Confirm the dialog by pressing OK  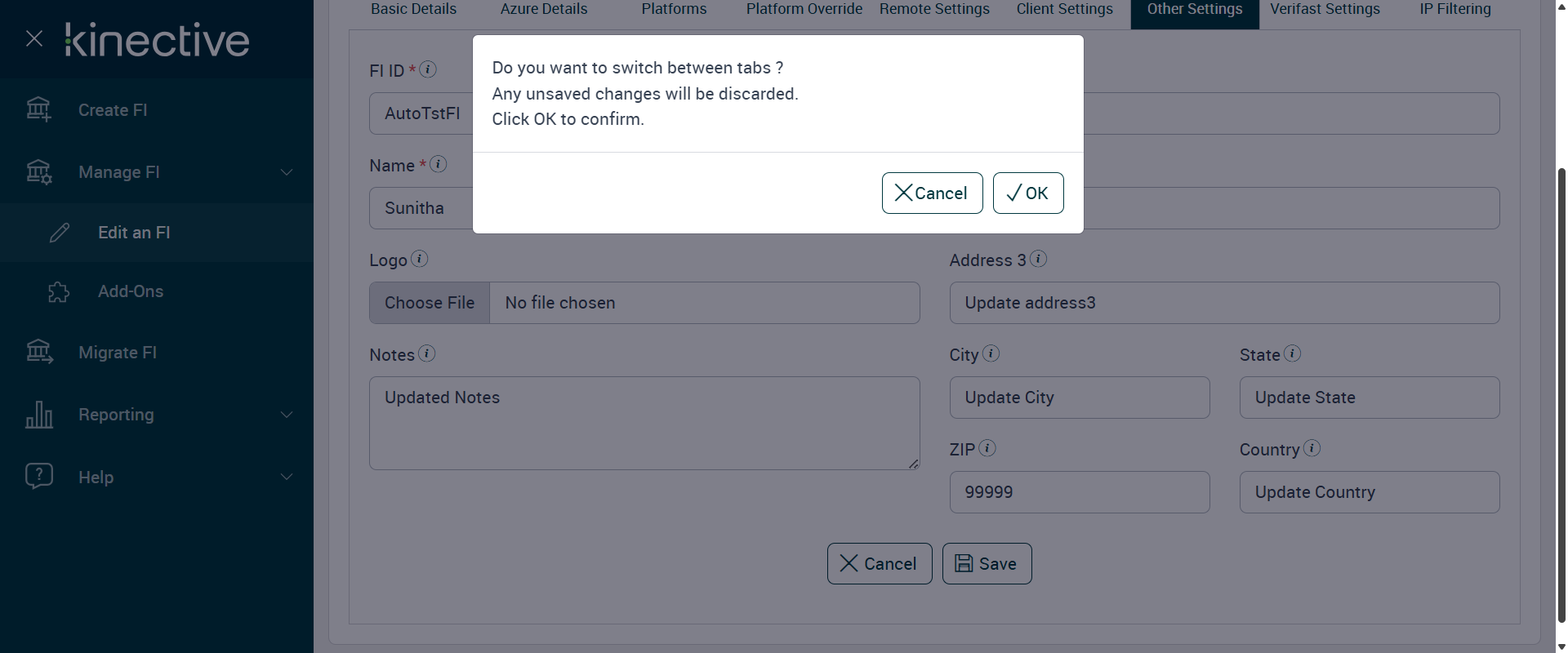click(1027, 193)
